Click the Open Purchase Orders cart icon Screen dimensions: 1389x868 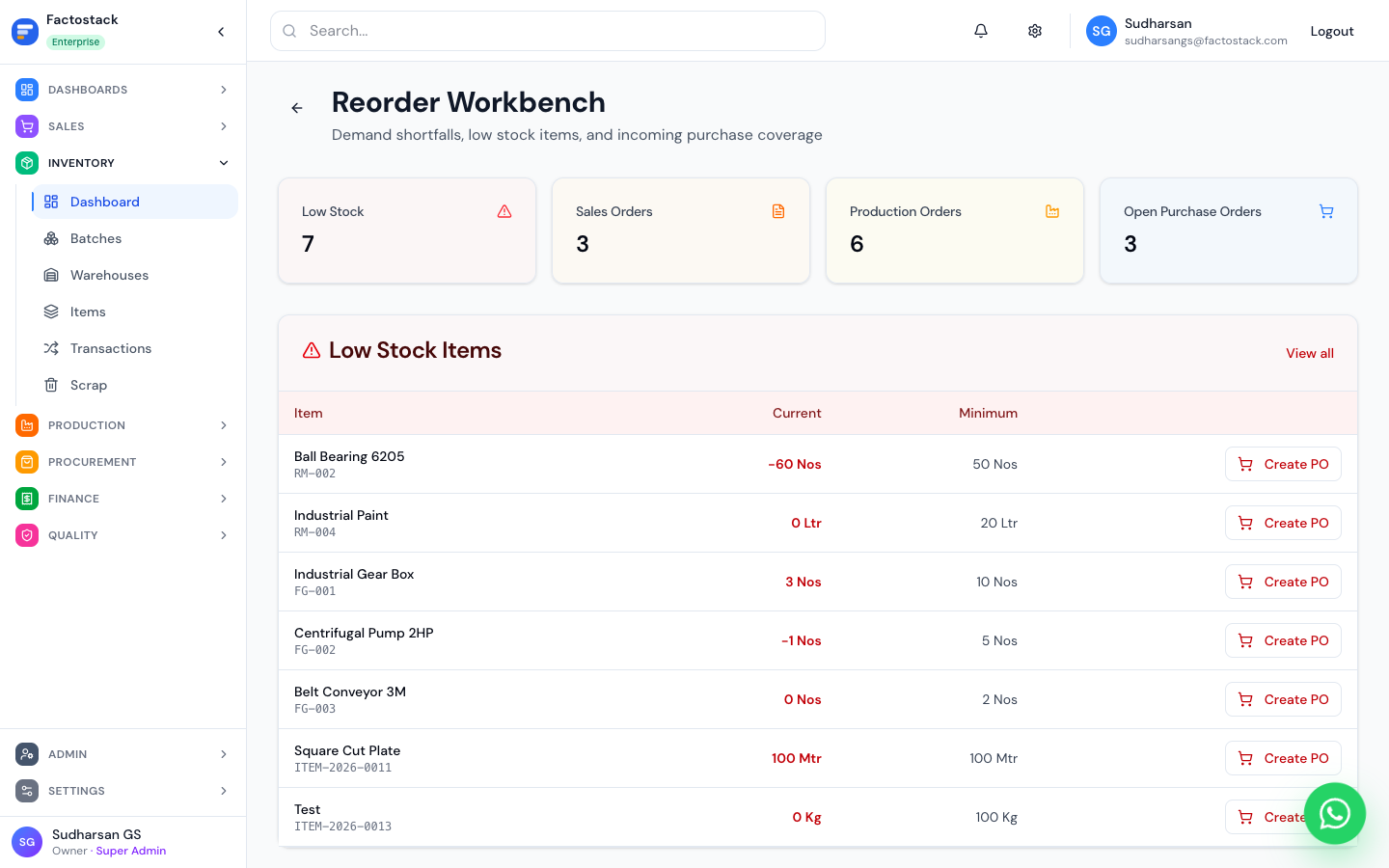[x=1326, y=211]
